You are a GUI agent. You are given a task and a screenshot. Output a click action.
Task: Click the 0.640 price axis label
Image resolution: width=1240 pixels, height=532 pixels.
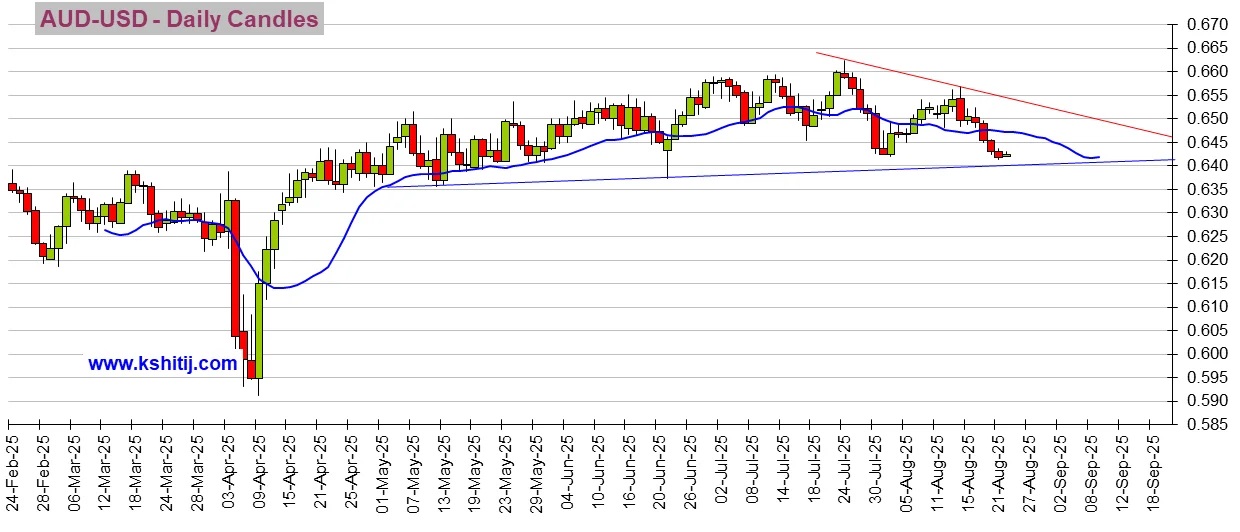point(1203,165)
